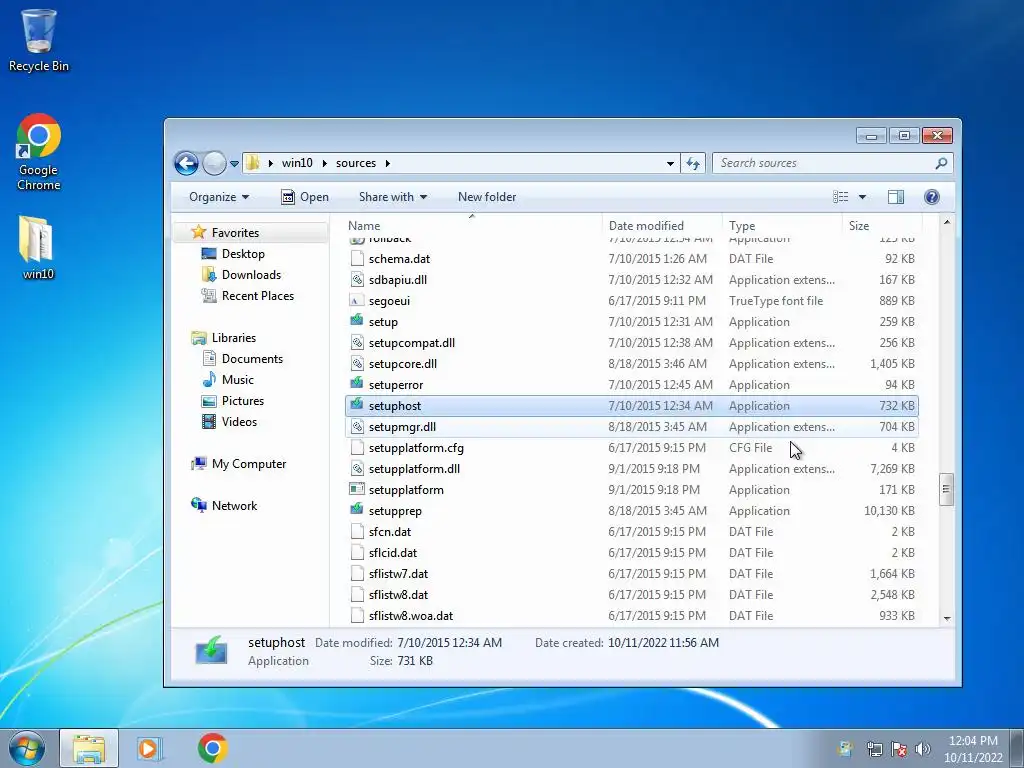Select the segoeui font file icon

[357, 301]
